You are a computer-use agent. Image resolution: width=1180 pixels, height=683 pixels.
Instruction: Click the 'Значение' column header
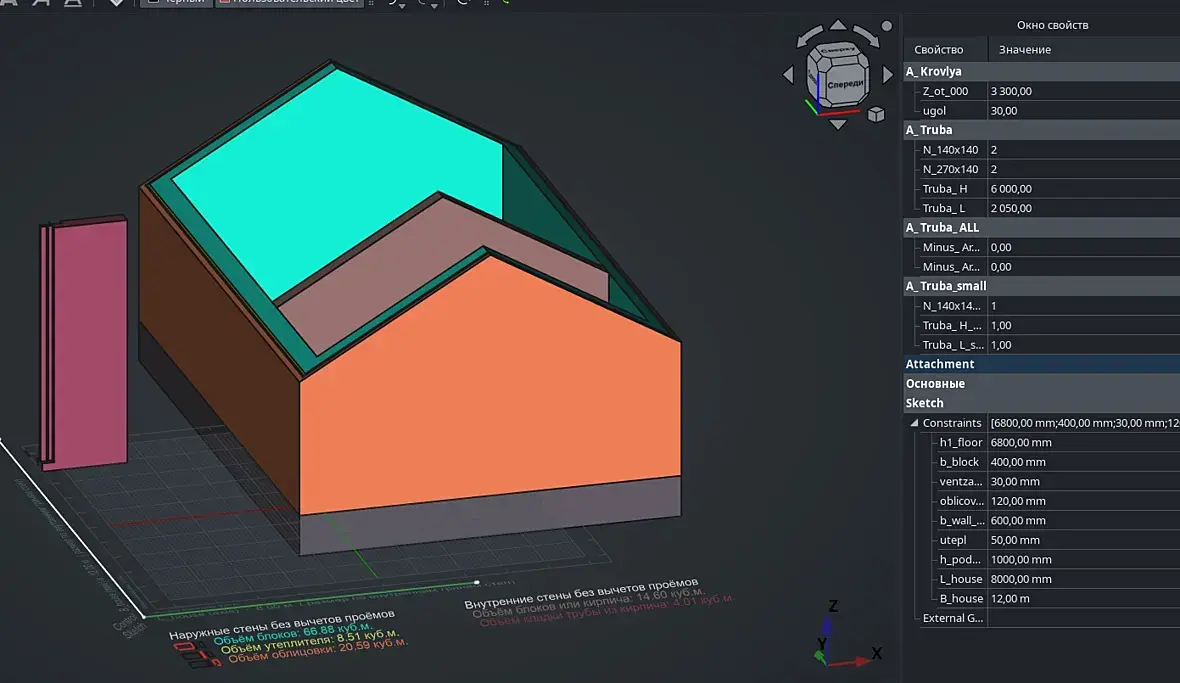(1025, 50)
